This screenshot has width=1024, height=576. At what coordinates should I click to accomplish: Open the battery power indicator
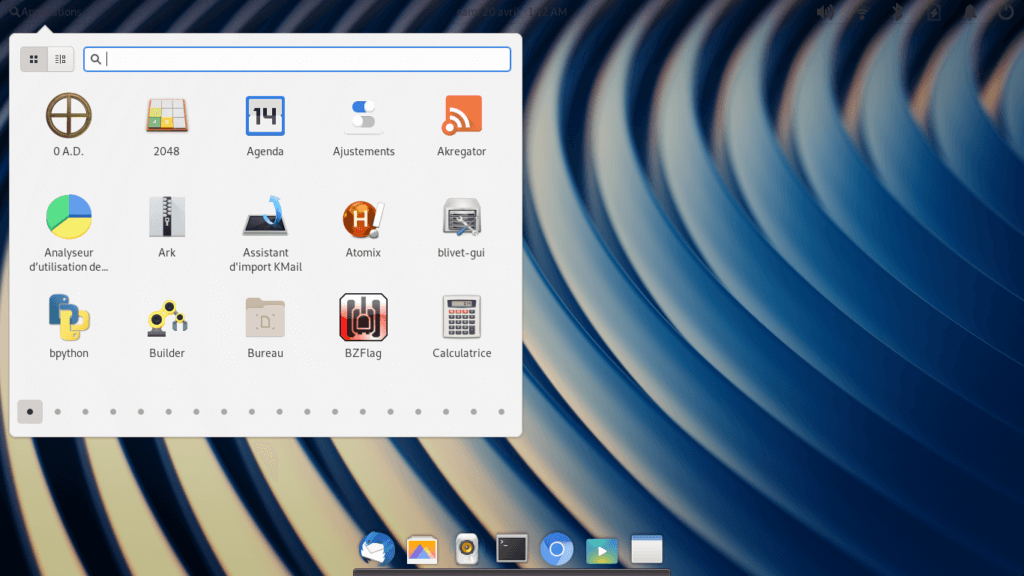pos(935,12)
